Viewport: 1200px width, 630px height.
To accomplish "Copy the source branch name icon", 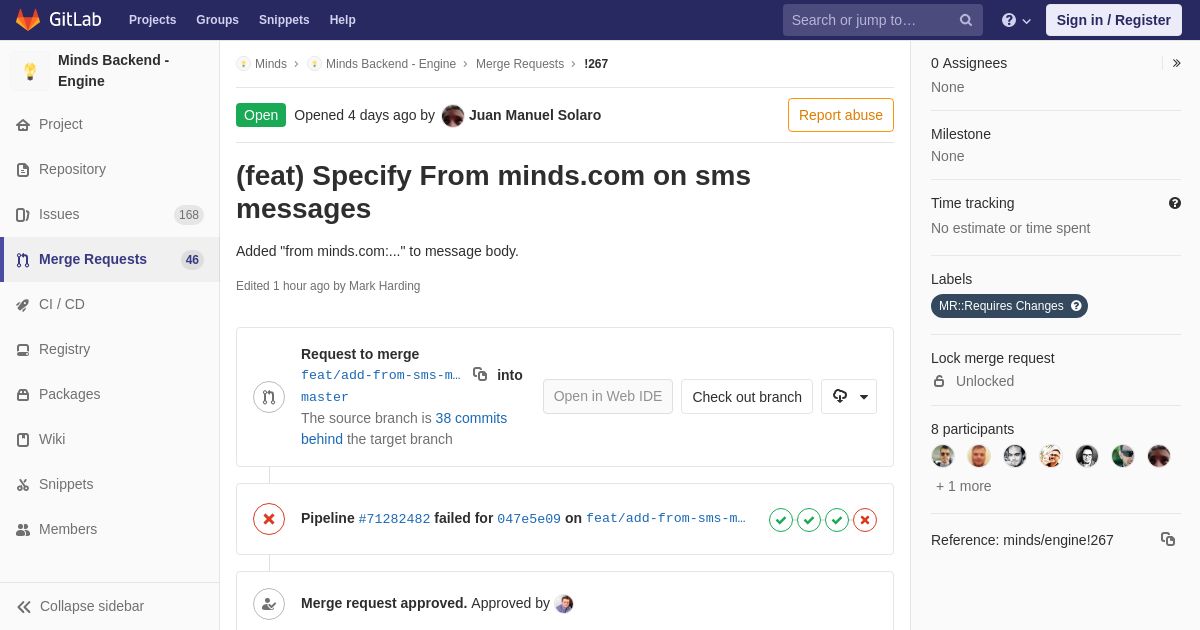I will [480, 374].
